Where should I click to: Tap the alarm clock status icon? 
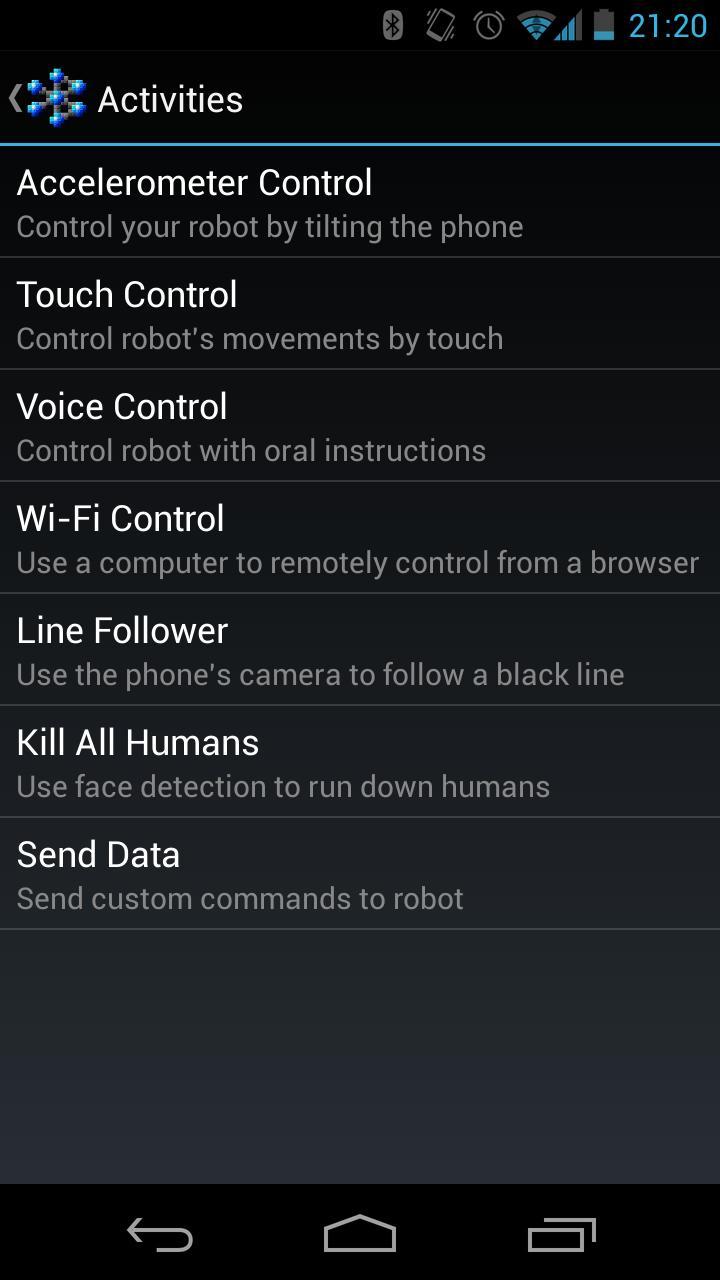(488, 25)
